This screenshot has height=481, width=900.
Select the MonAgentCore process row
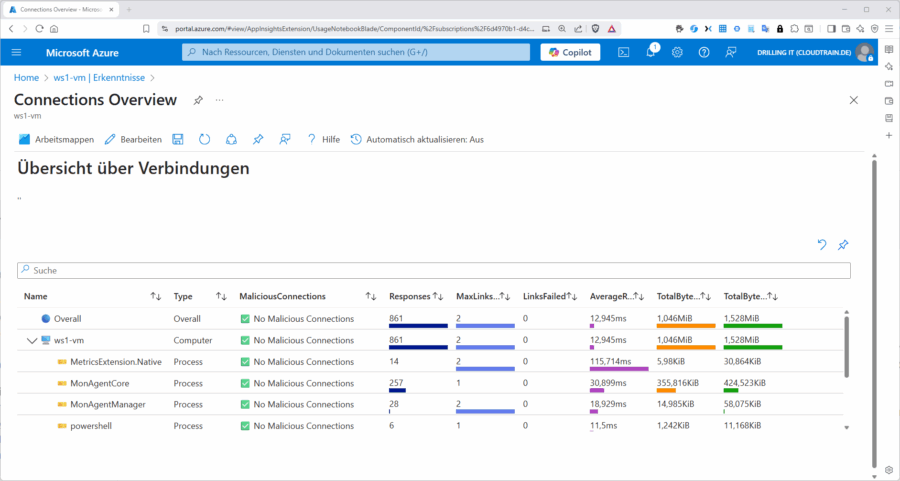tap(430, 383)
